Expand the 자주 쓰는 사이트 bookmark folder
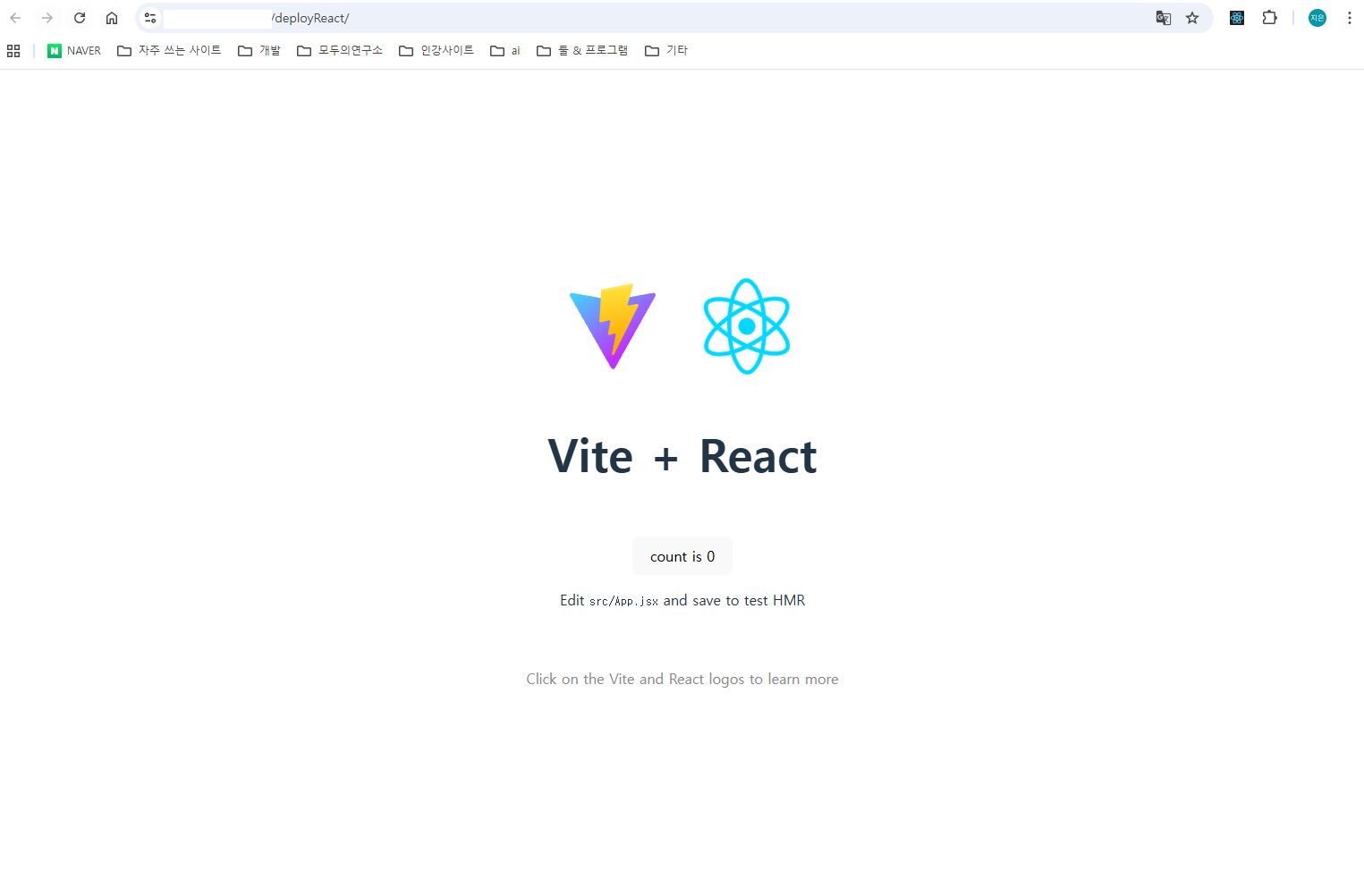Viewport: 1364px width, 896px height. [x=169, y=51]
